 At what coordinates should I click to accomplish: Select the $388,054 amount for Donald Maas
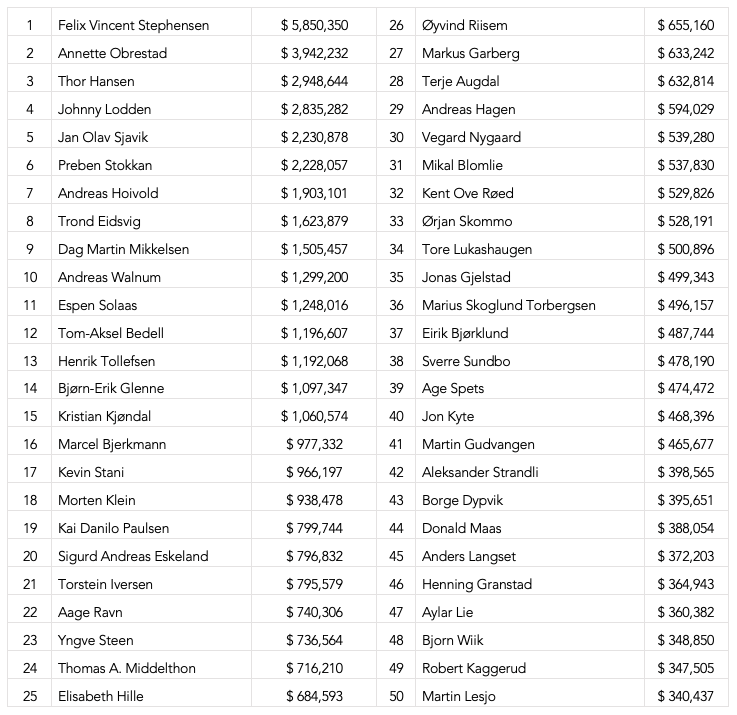686,528
